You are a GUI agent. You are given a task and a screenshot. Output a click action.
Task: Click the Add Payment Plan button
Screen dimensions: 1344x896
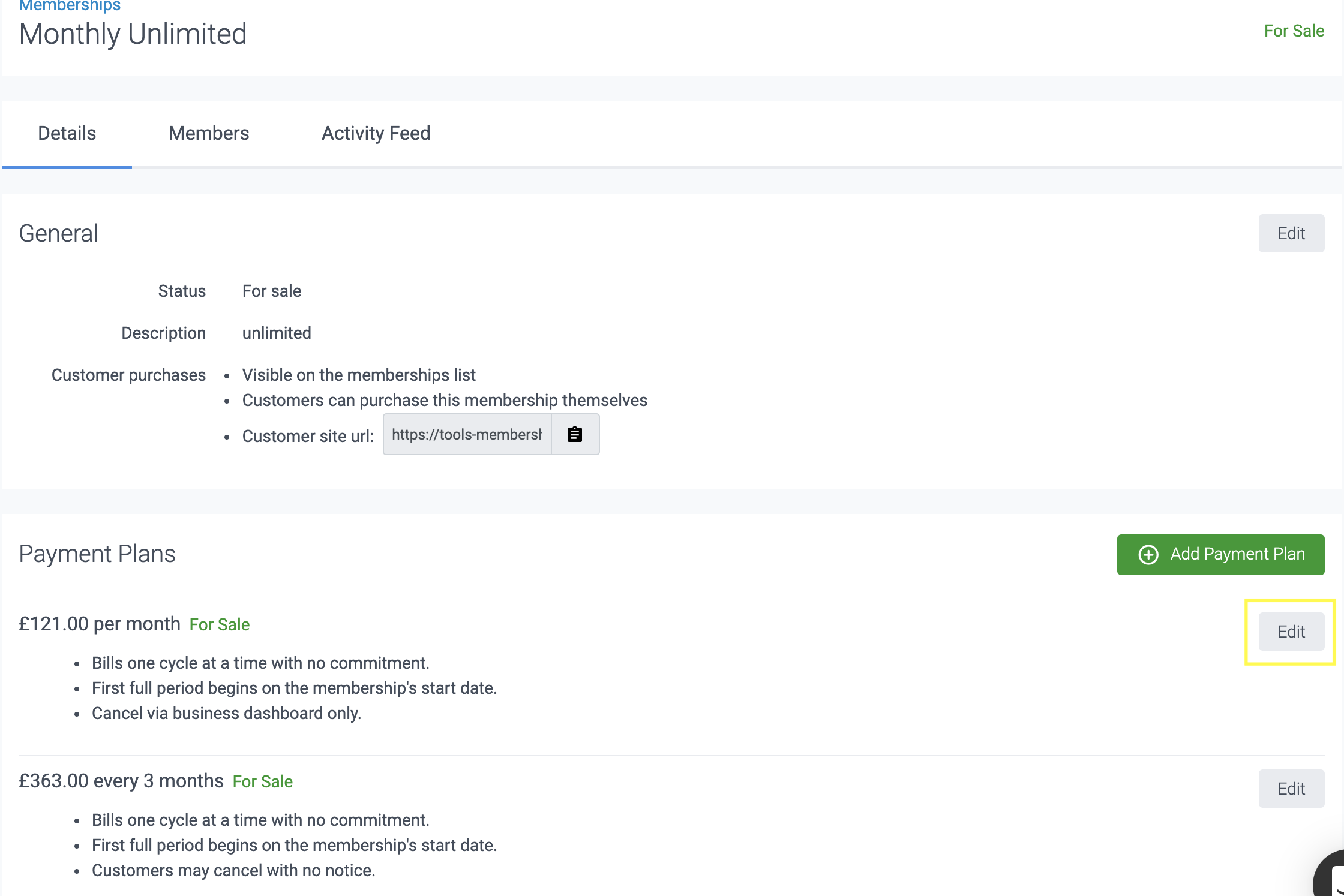click(1220, 554)
